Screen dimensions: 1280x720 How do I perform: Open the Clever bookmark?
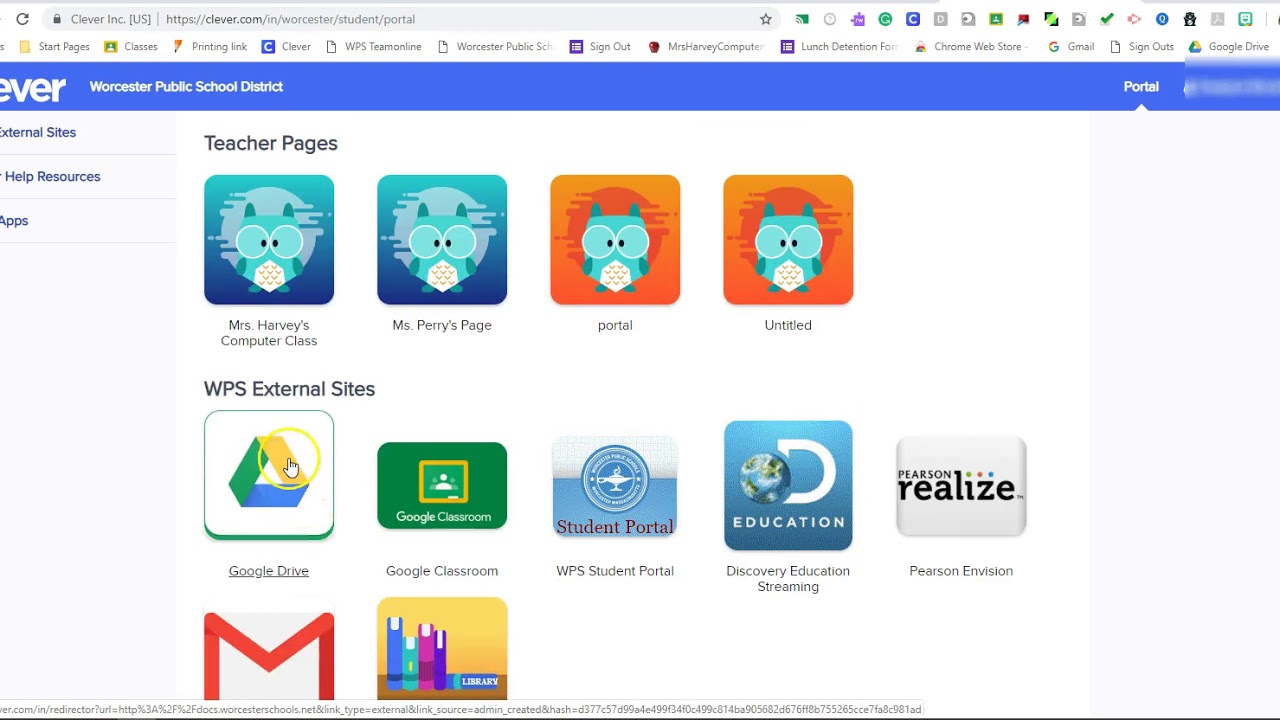tap(286, 46)
